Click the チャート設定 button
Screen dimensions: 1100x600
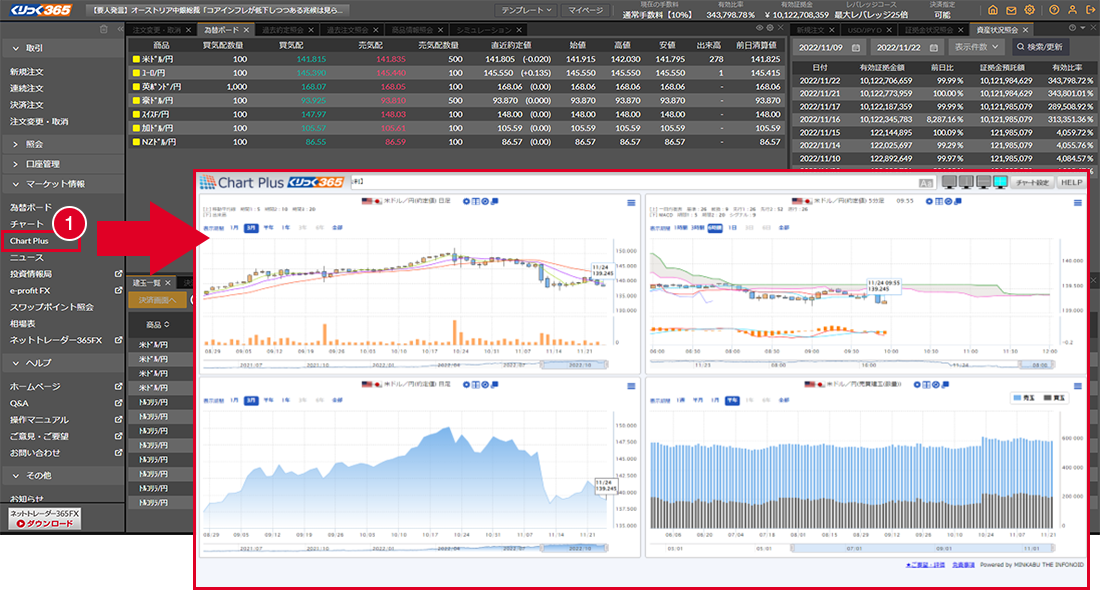click(x=1033, y=182)
